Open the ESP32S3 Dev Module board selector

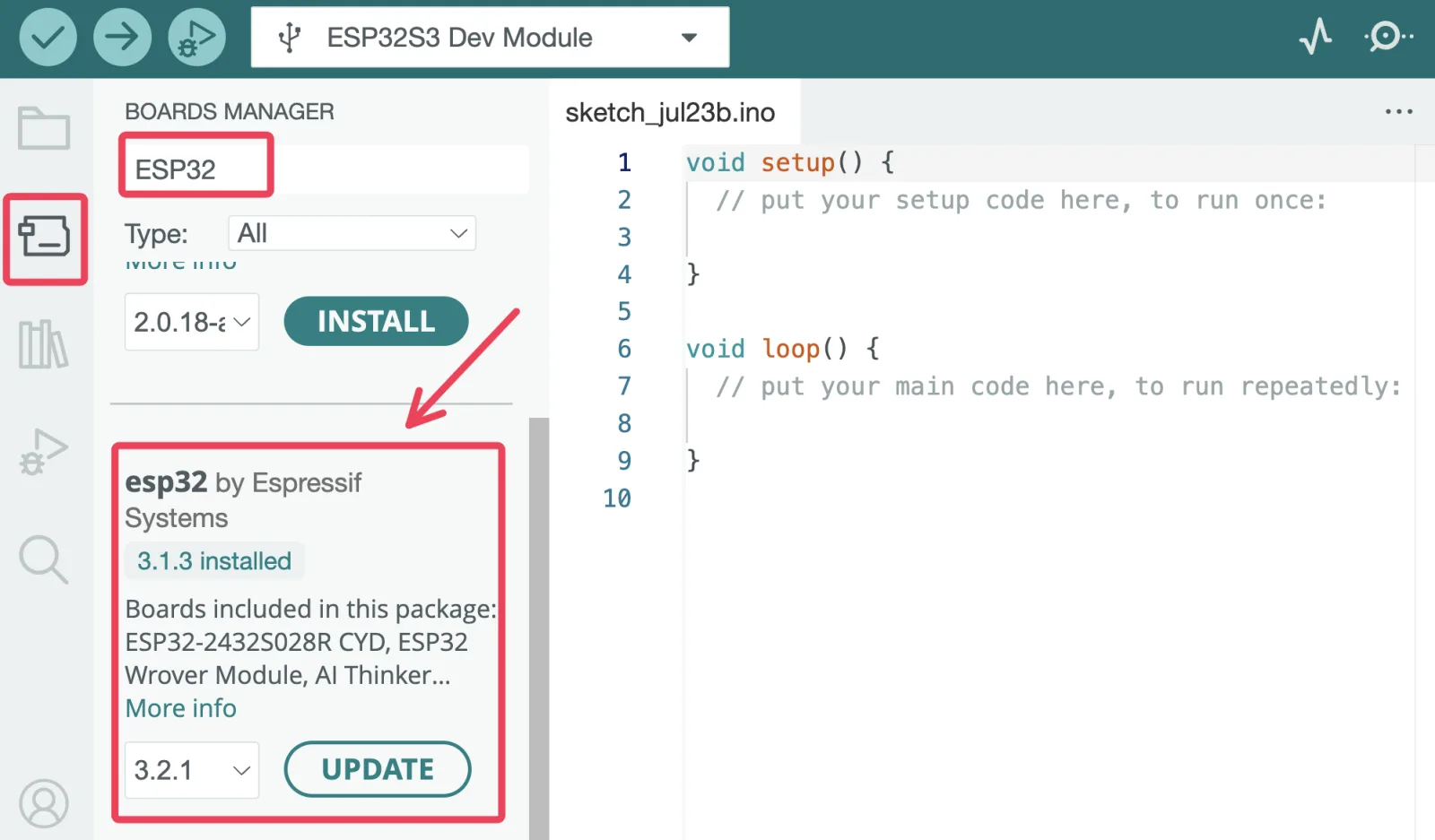(x=490, y=37)
